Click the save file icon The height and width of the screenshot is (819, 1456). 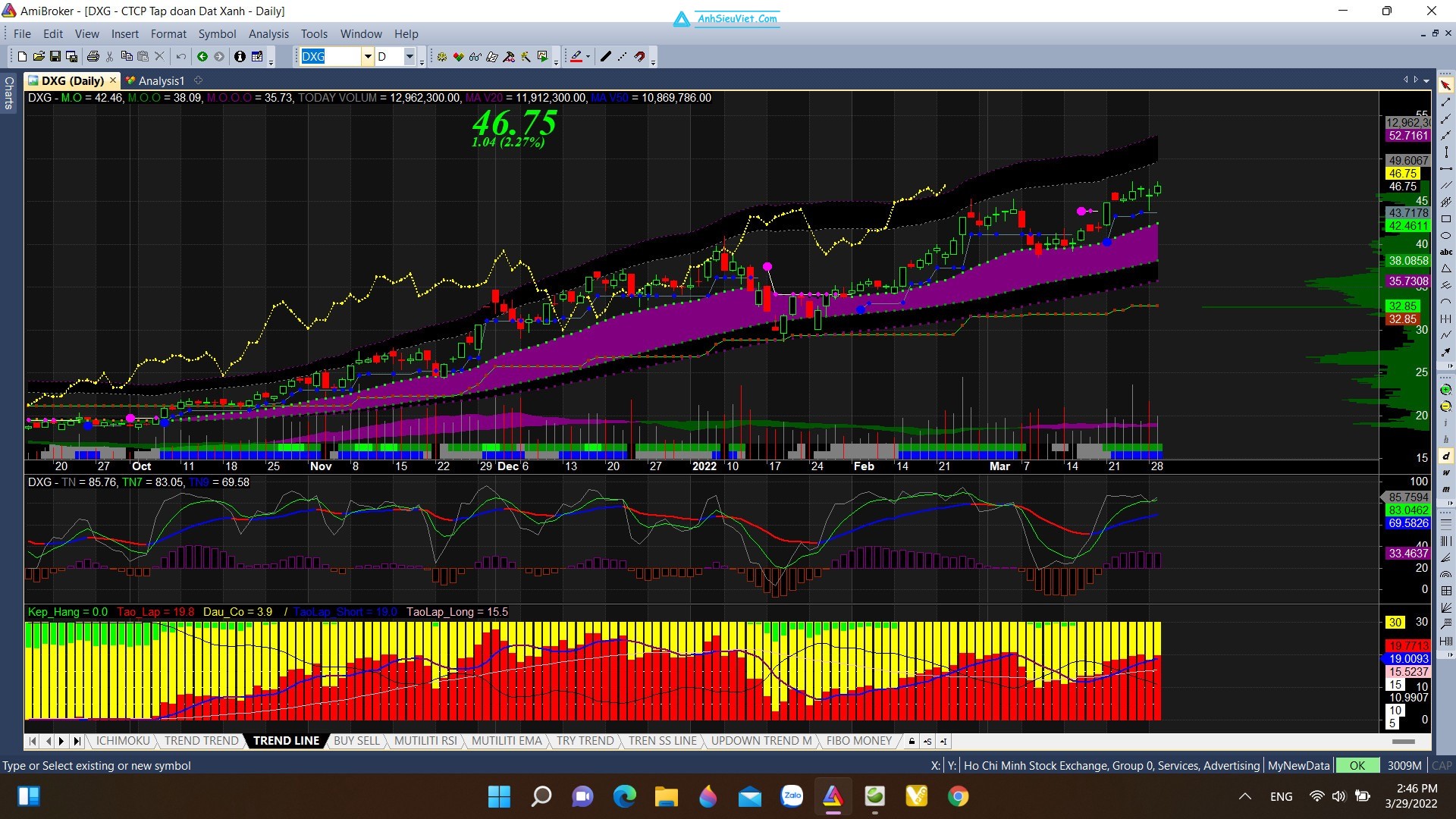tap(55, 57)
